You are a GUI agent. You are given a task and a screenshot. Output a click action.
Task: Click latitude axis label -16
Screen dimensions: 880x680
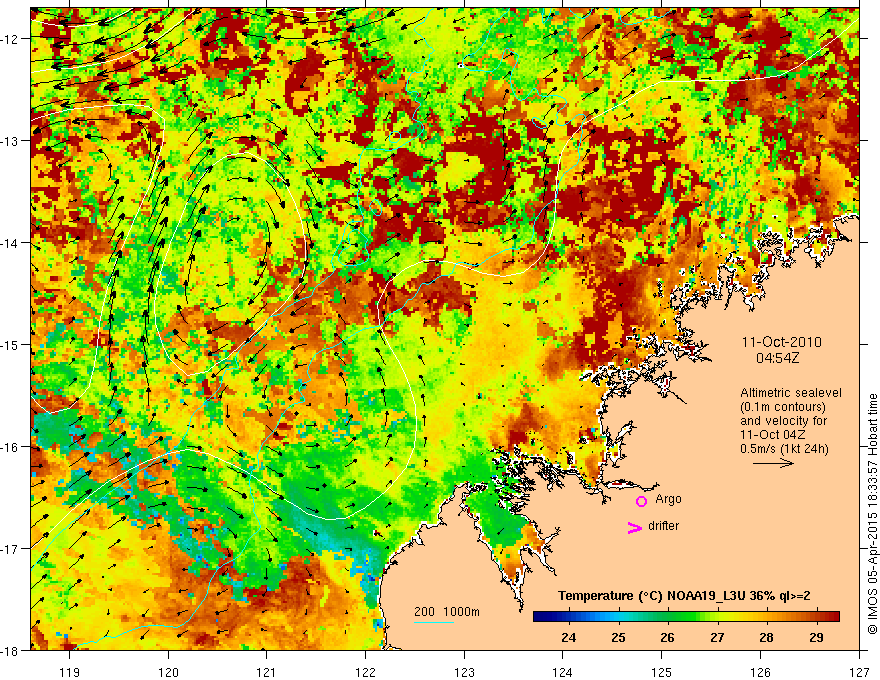11,447
